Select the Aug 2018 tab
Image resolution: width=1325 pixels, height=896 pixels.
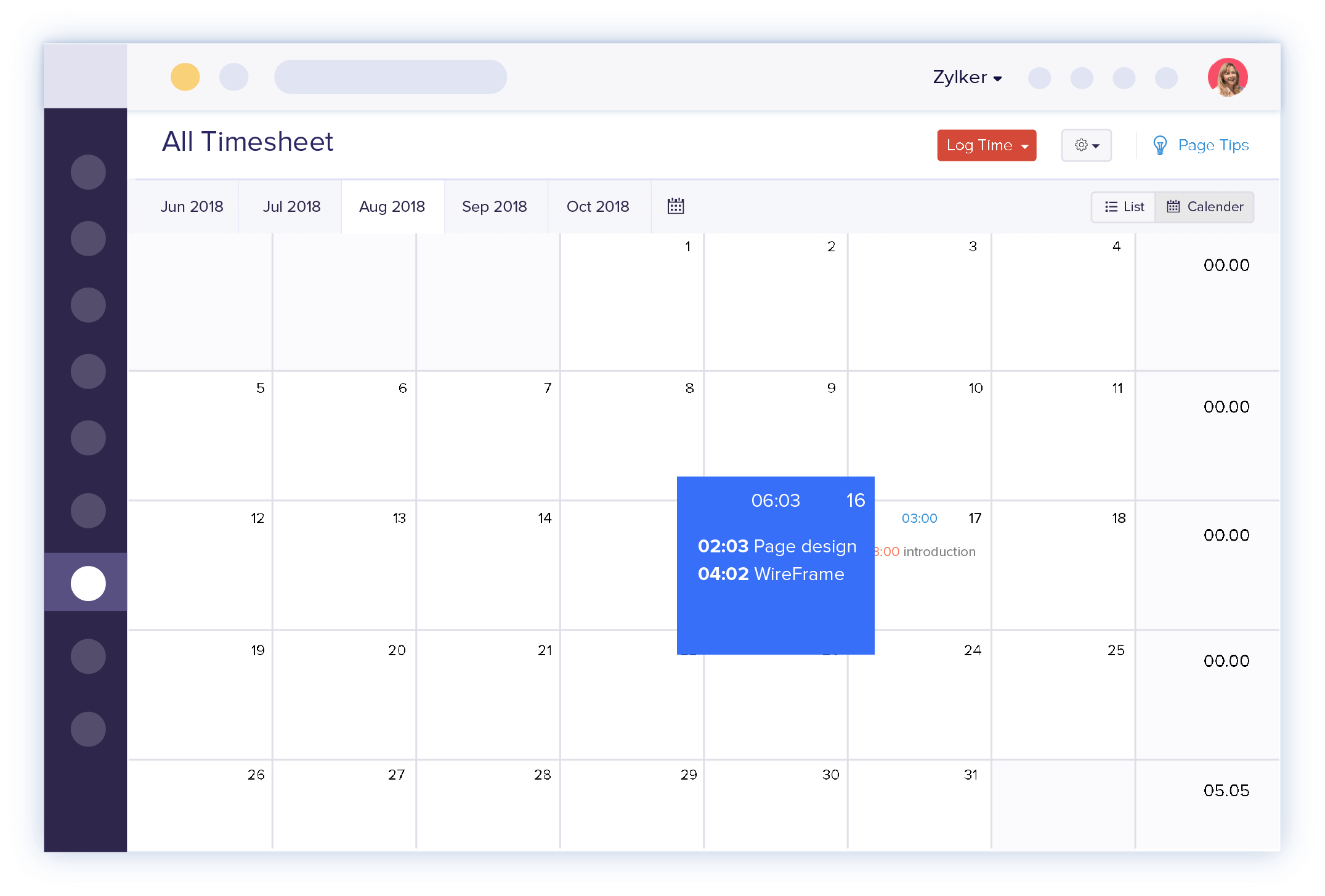pos(391,207)
